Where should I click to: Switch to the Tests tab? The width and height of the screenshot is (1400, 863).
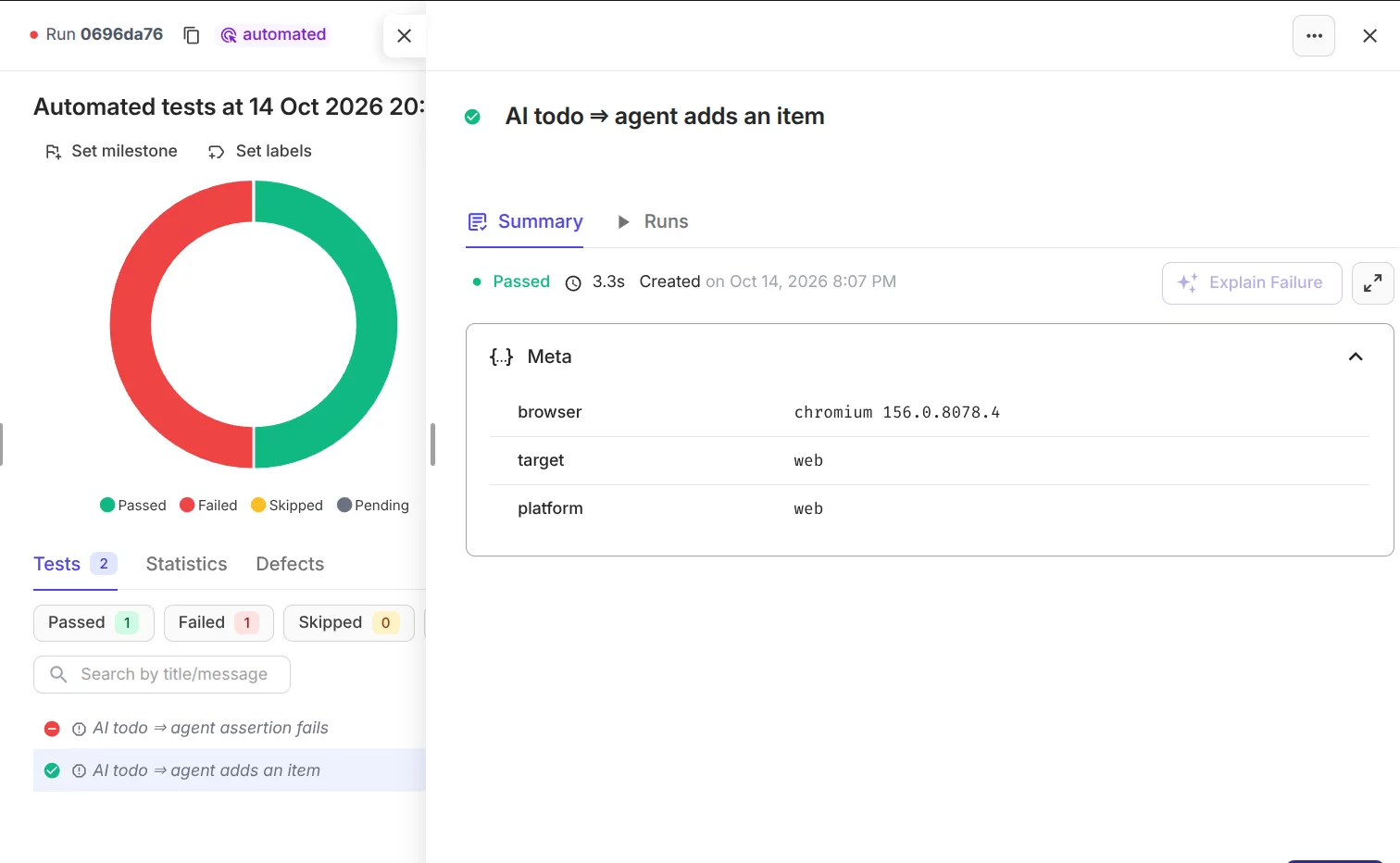click(x=75, y=564)
